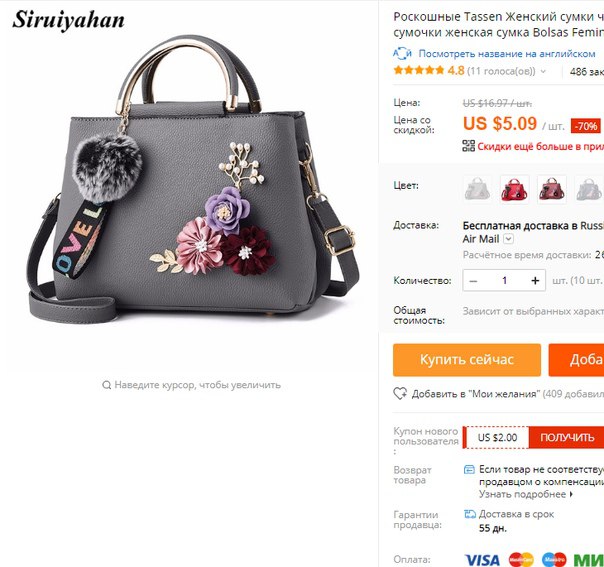This screenshot has height=567, width=604.
Task: Open the Air Mail shipping method dropdown
Action: 508,239
